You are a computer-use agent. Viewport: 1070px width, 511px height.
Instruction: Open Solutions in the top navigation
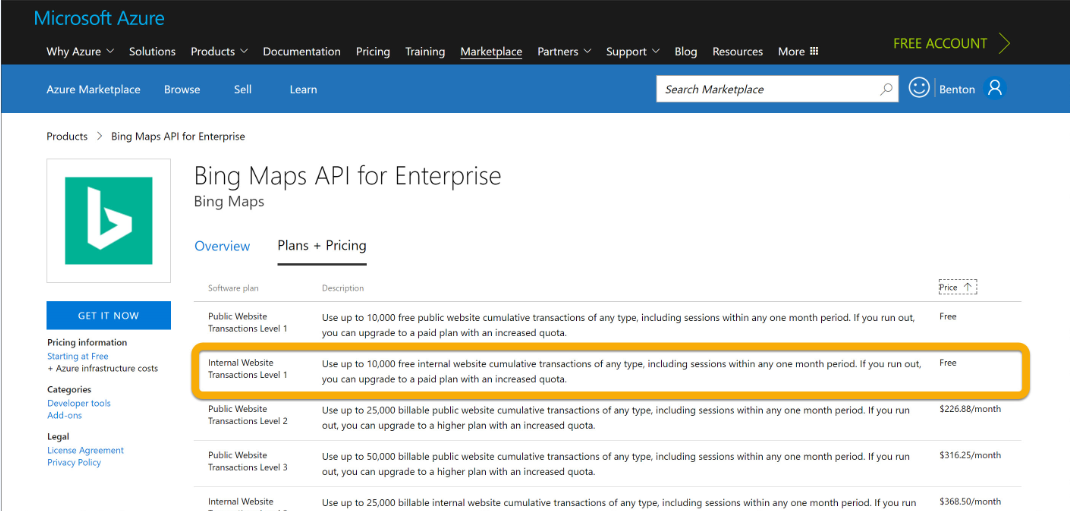click(152, 52)
